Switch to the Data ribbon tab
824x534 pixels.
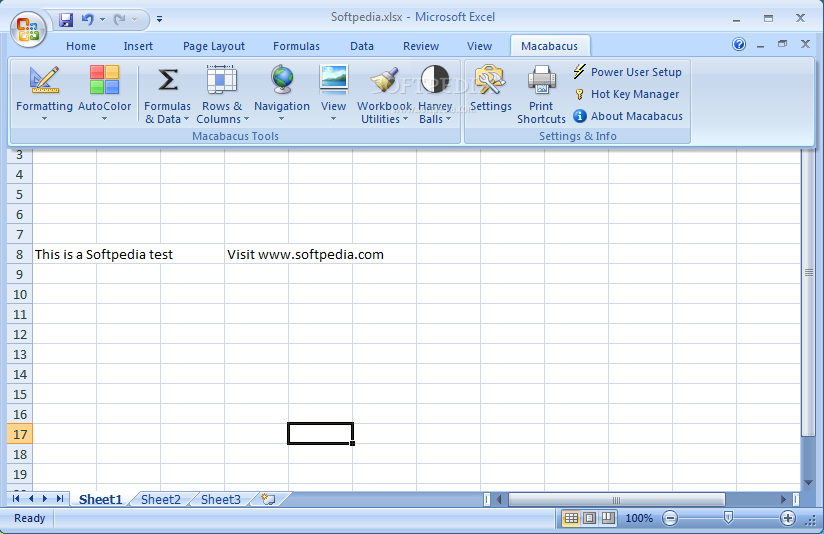tap(362, 46)
